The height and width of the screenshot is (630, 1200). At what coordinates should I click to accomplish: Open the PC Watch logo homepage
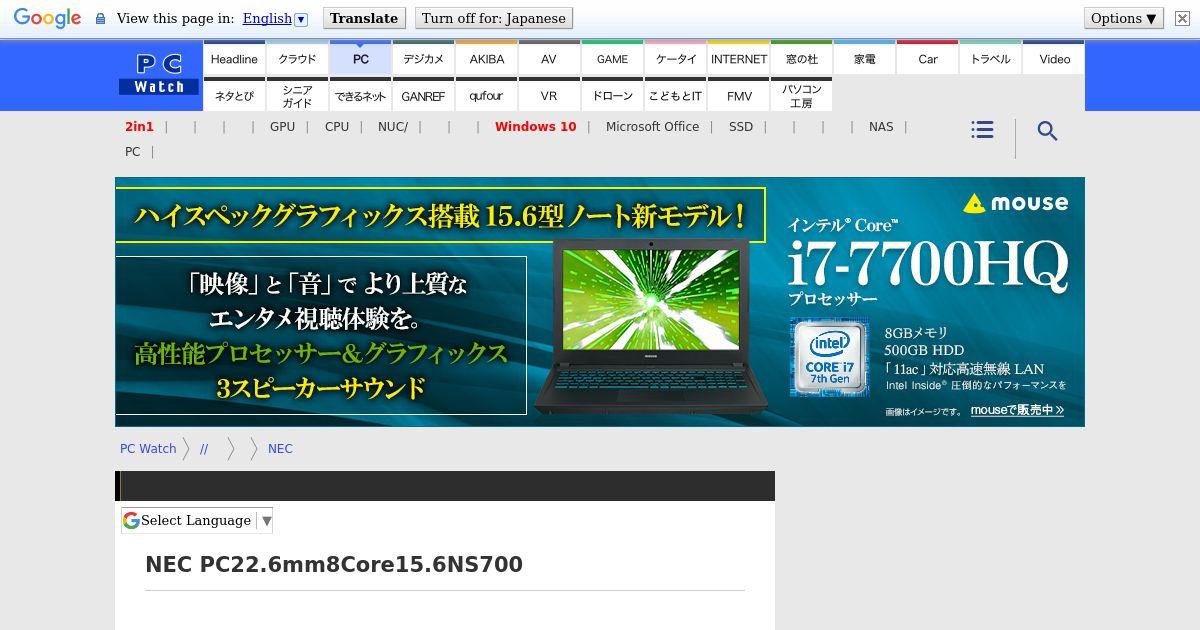tap(159, 74)
